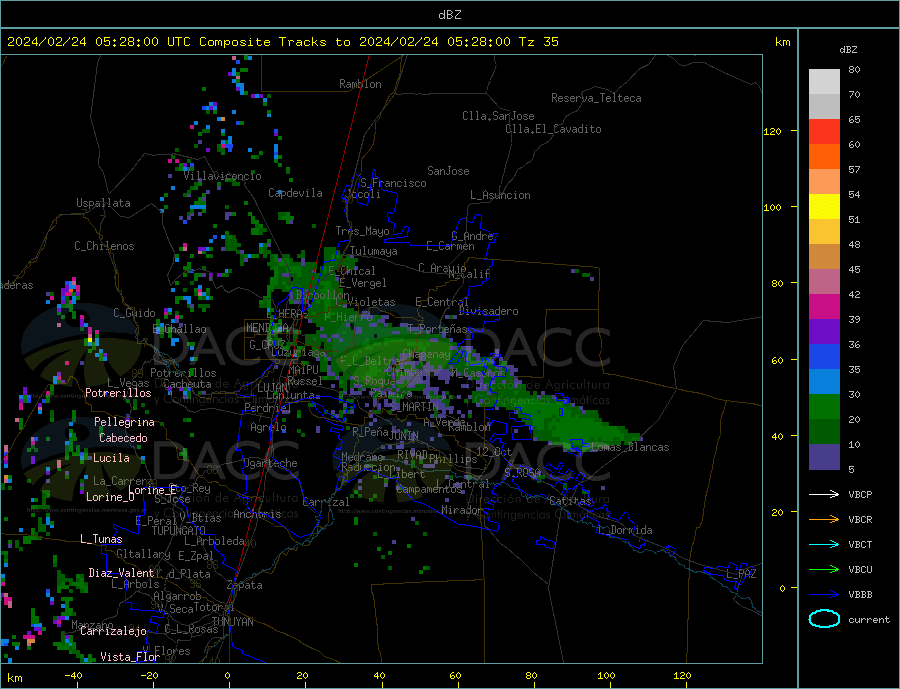The height and width of the screenshot is (689, 900).
Task: Click the 'current' legend label
Action: coord(869,620)
